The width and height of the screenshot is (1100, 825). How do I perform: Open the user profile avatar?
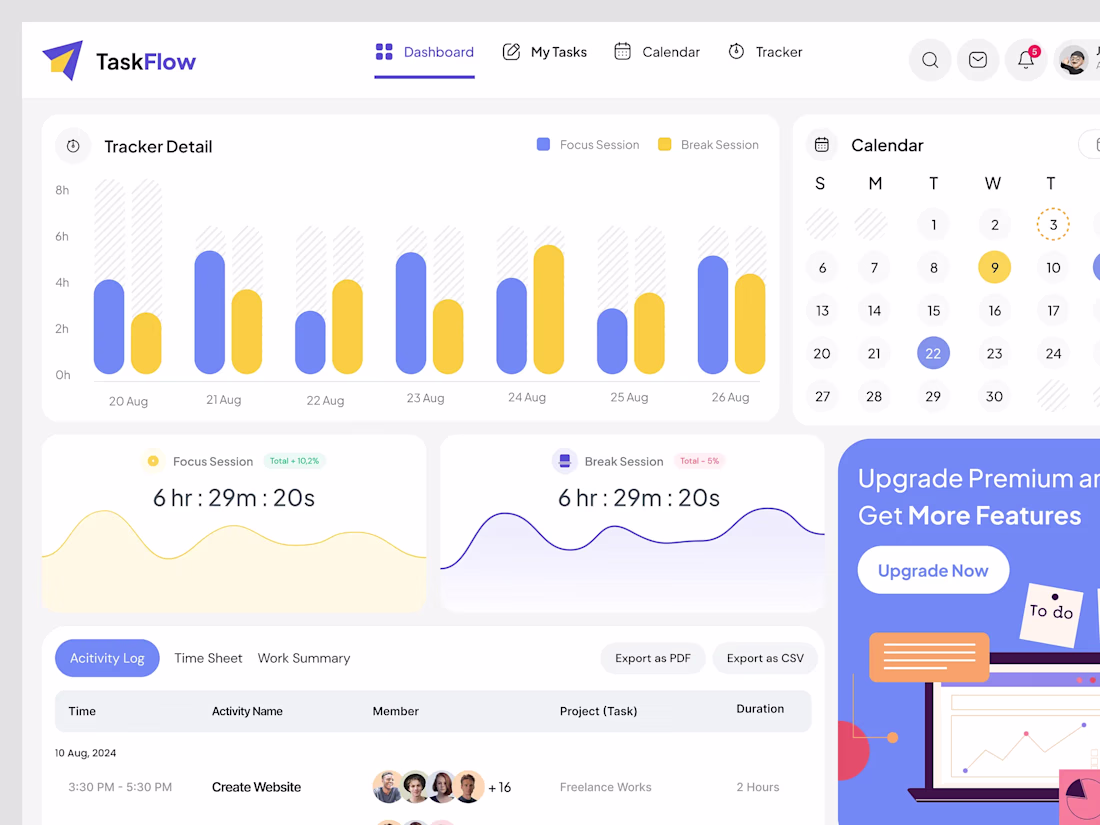1073,60
